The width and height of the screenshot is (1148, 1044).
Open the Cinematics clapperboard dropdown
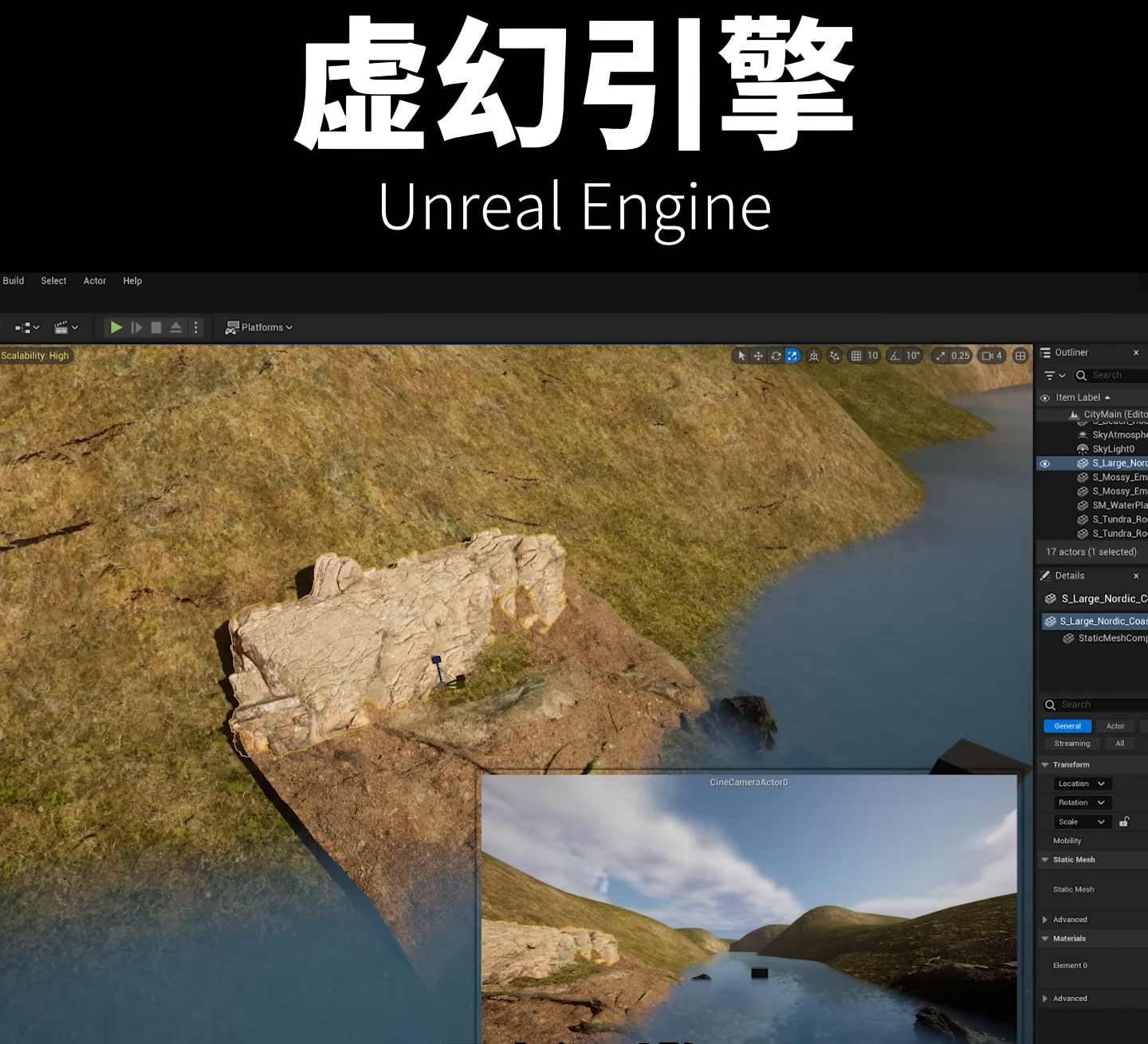pyautogui.click(x=66, y=328)
